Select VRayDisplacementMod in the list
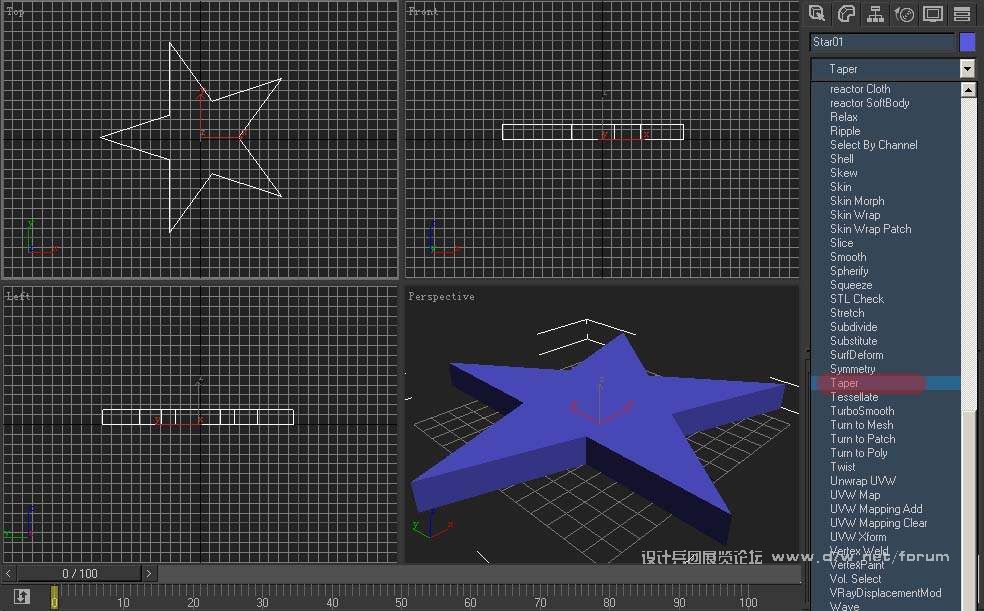 [x=885, y=593]
